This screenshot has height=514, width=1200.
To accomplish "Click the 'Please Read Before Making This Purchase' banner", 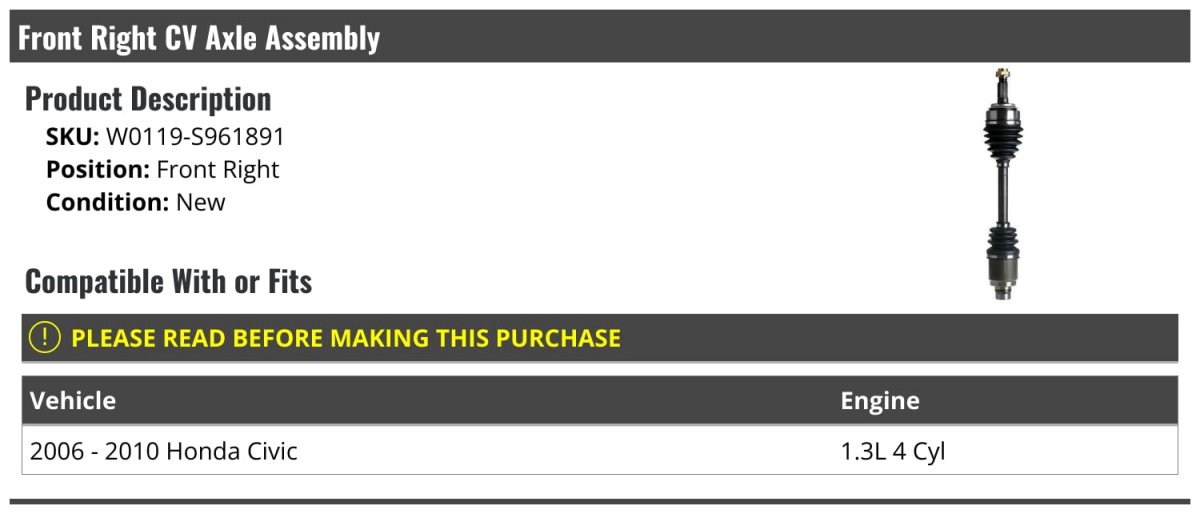I will [x=600, y=338].
